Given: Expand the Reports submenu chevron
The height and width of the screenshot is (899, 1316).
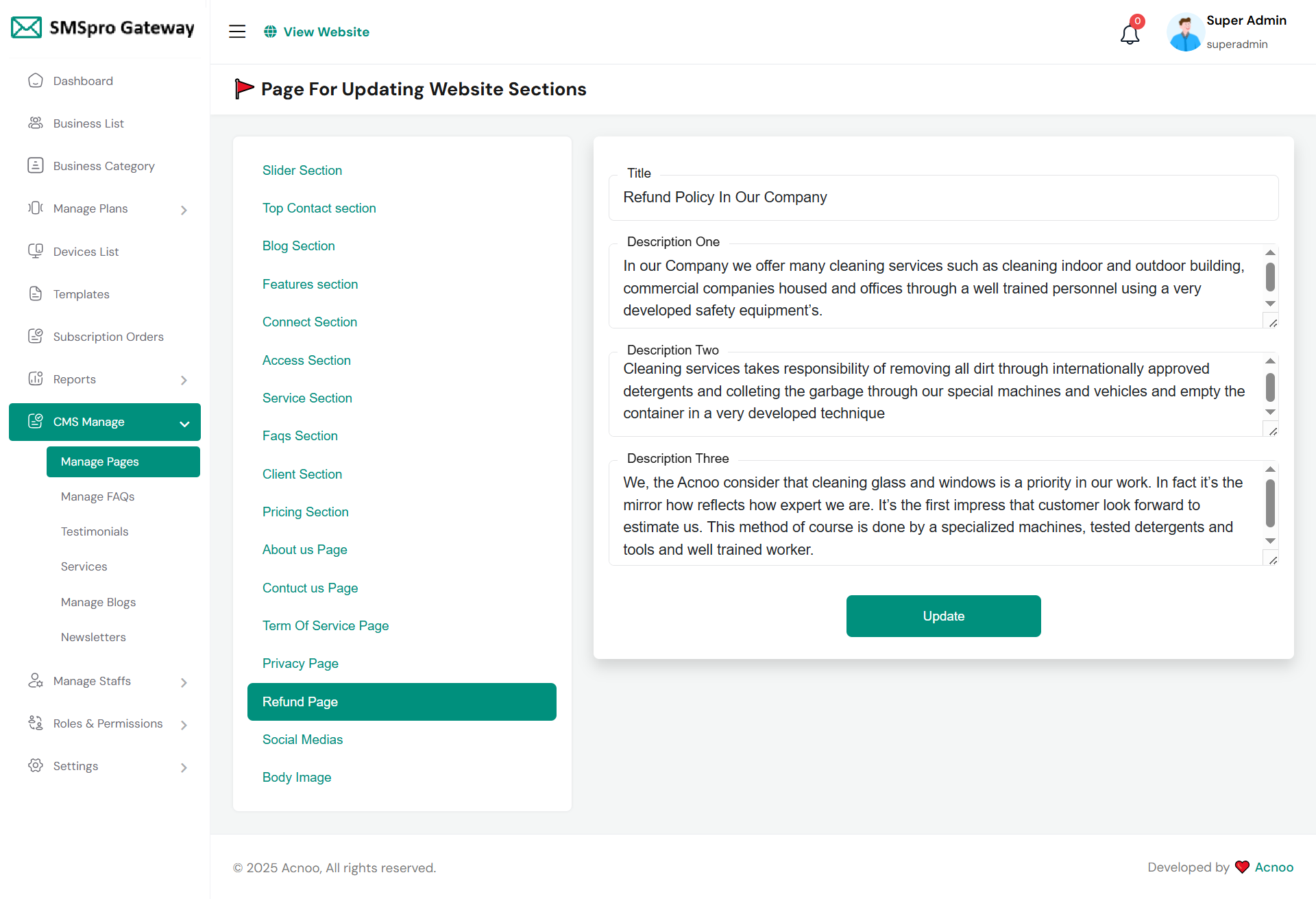Looking at the screenshot, I should click(184, 380).
